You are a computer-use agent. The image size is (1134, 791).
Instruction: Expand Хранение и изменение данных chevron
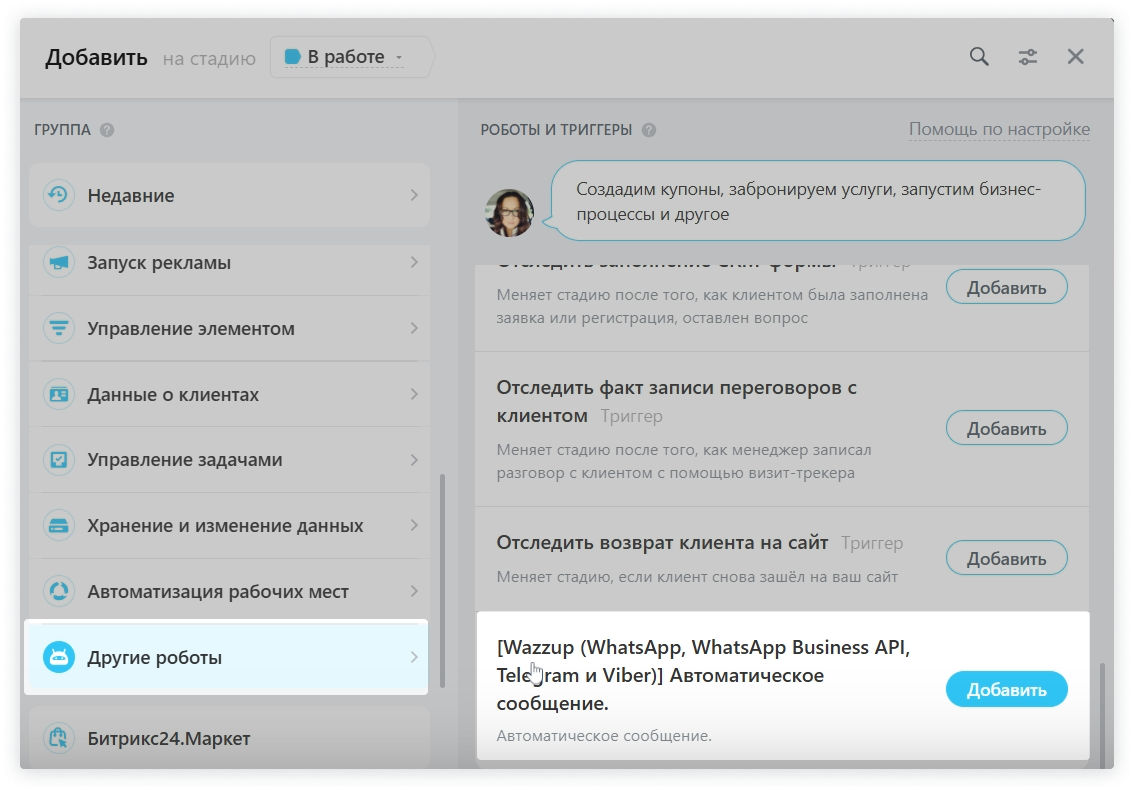pos(413,525)
